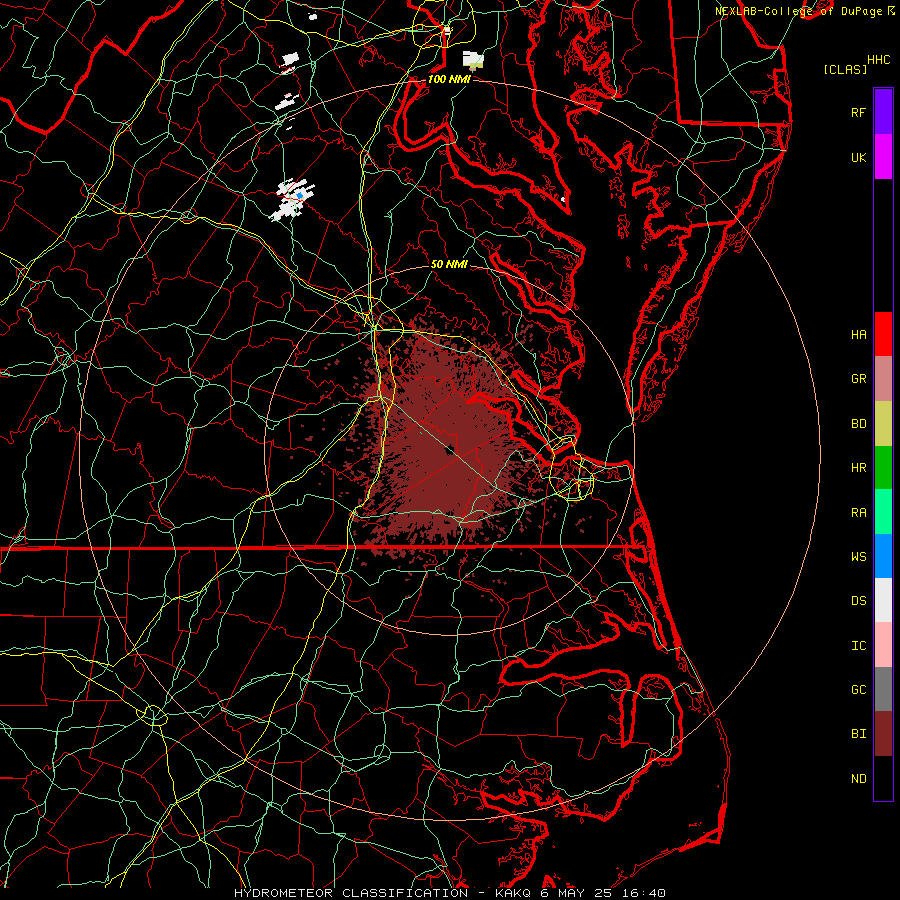Viewport: 900px width, 900px height.
Task: Click the "50 NMI" range ring label
Action: point(449,264)
